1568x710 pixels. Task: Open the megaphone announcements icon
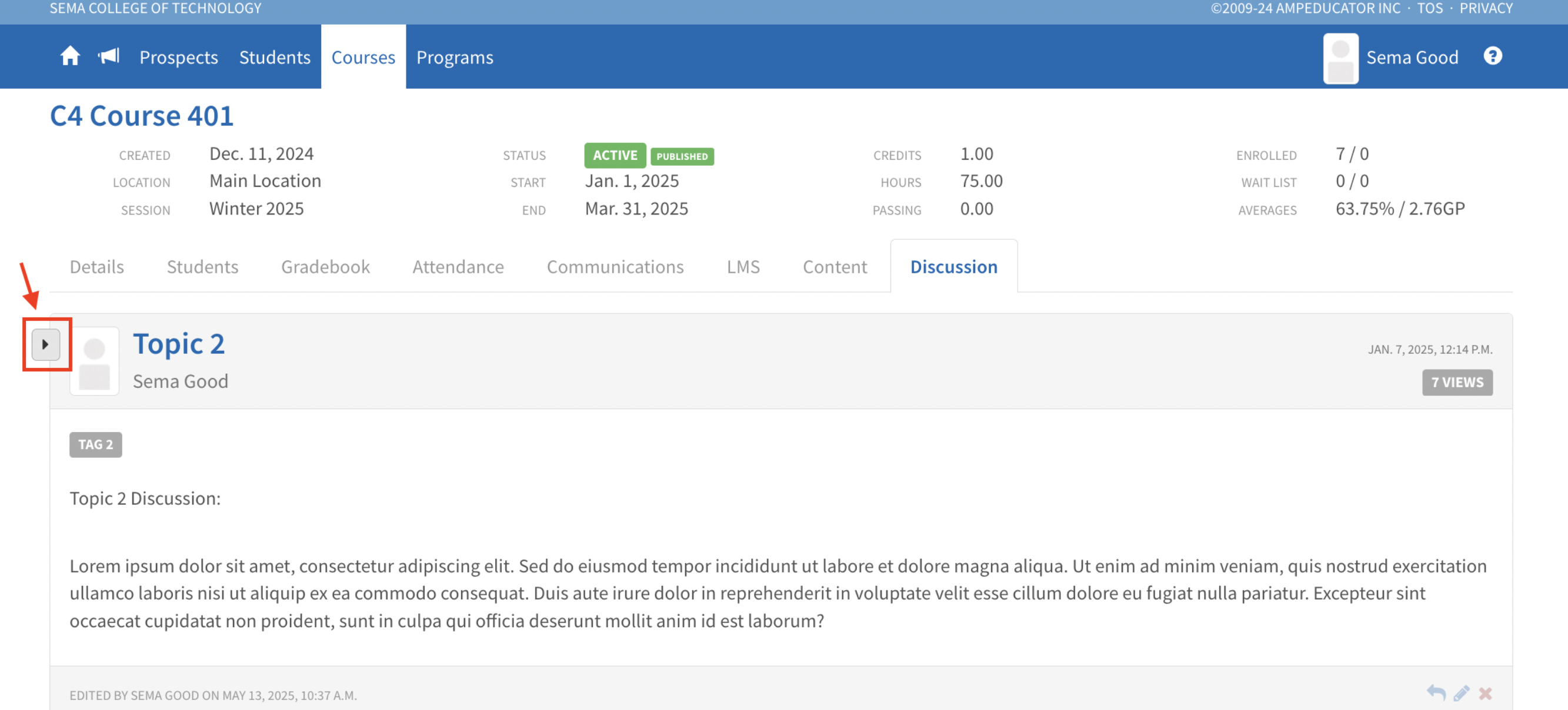(x=109, y=56)
